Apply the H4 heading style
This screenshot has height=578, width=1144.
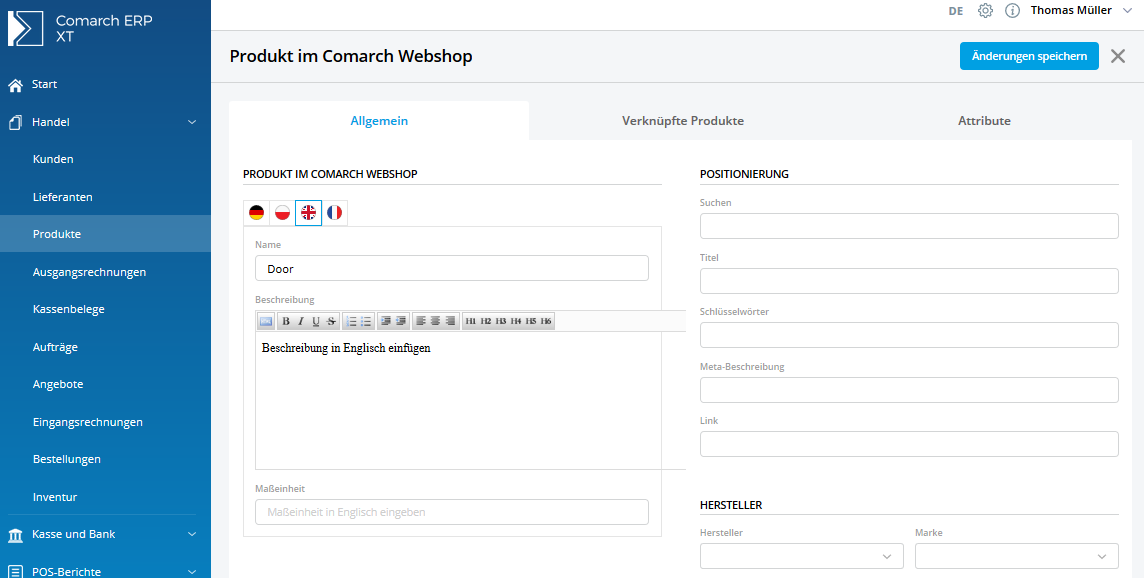[516, 321]
